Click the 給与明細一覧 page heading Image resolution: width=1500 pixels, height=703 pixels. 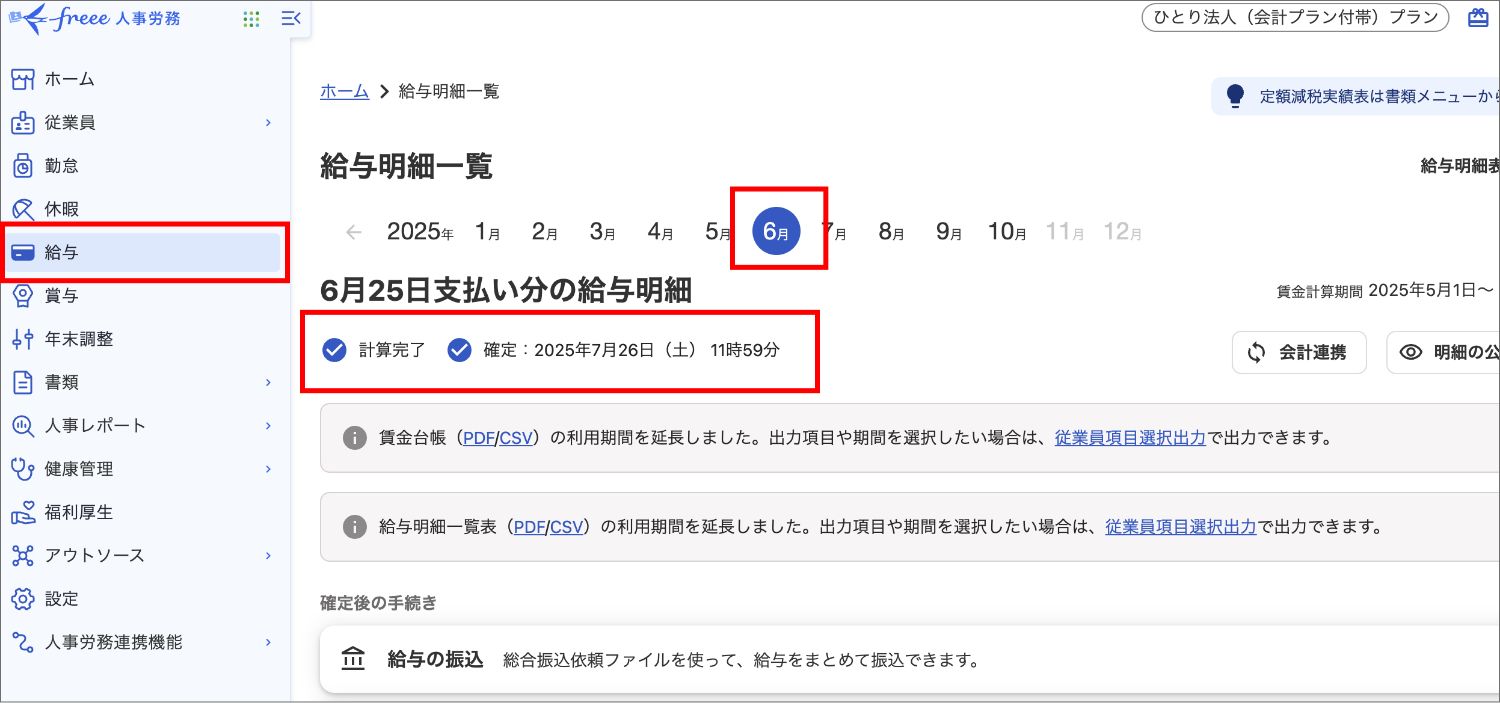coord(406,167)
